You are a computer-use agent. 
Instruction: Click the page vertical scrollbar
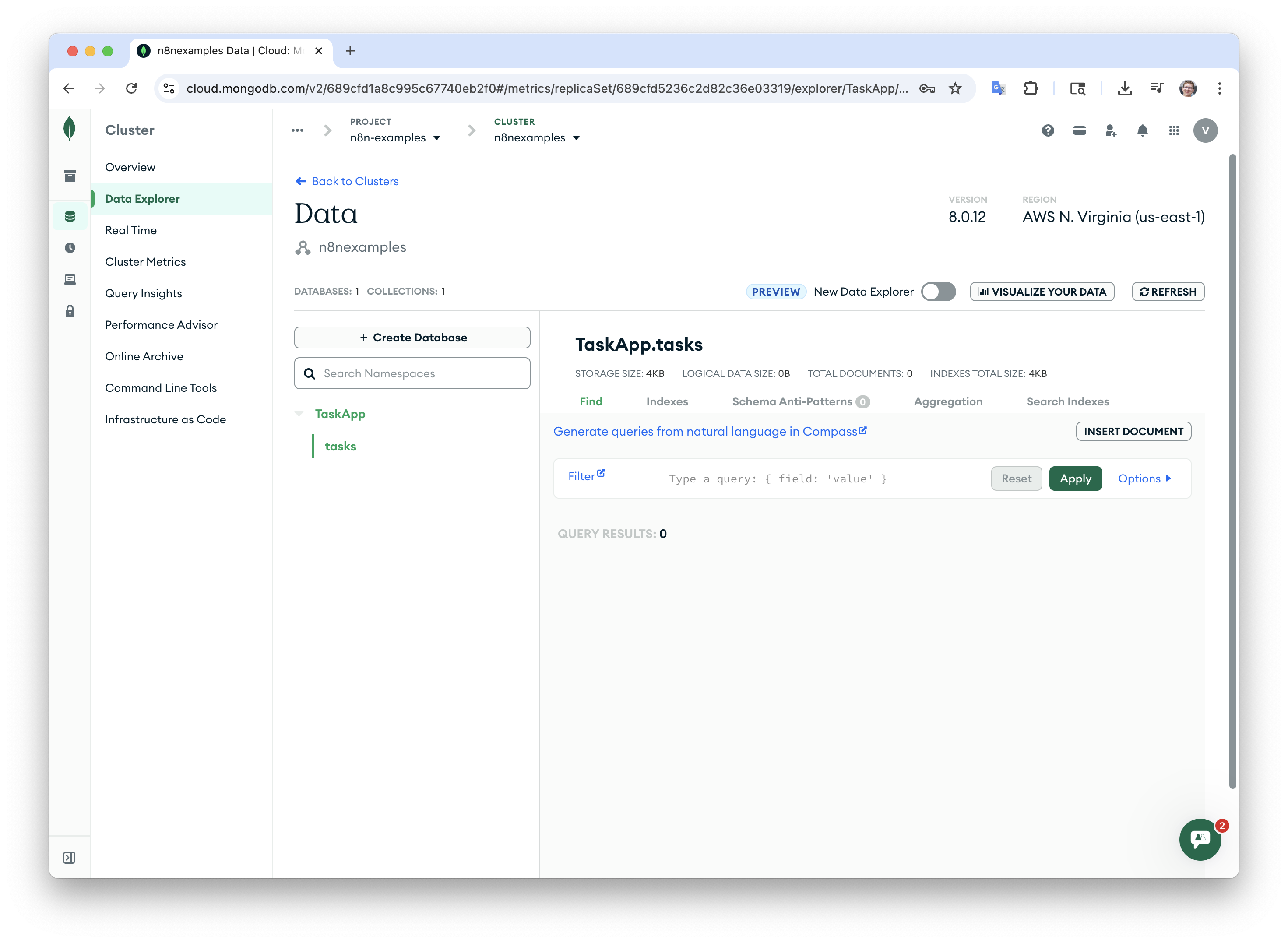(1233, 471)
